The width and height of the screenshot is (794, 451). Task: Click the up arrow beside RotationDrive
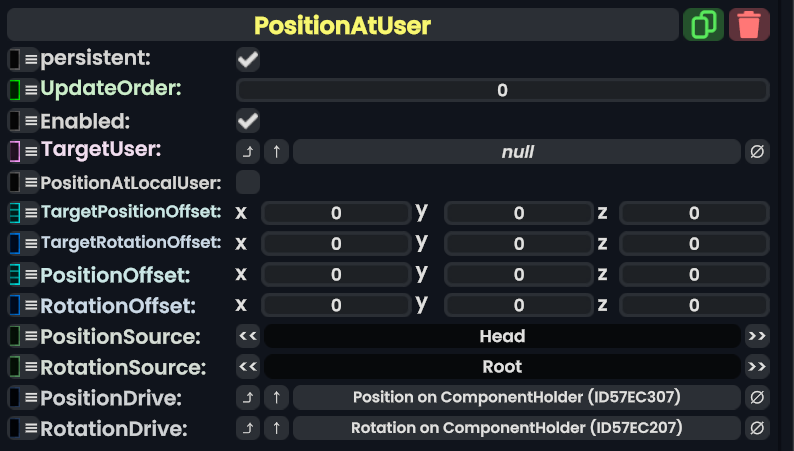pyautogui.click(x=277, y=429)
